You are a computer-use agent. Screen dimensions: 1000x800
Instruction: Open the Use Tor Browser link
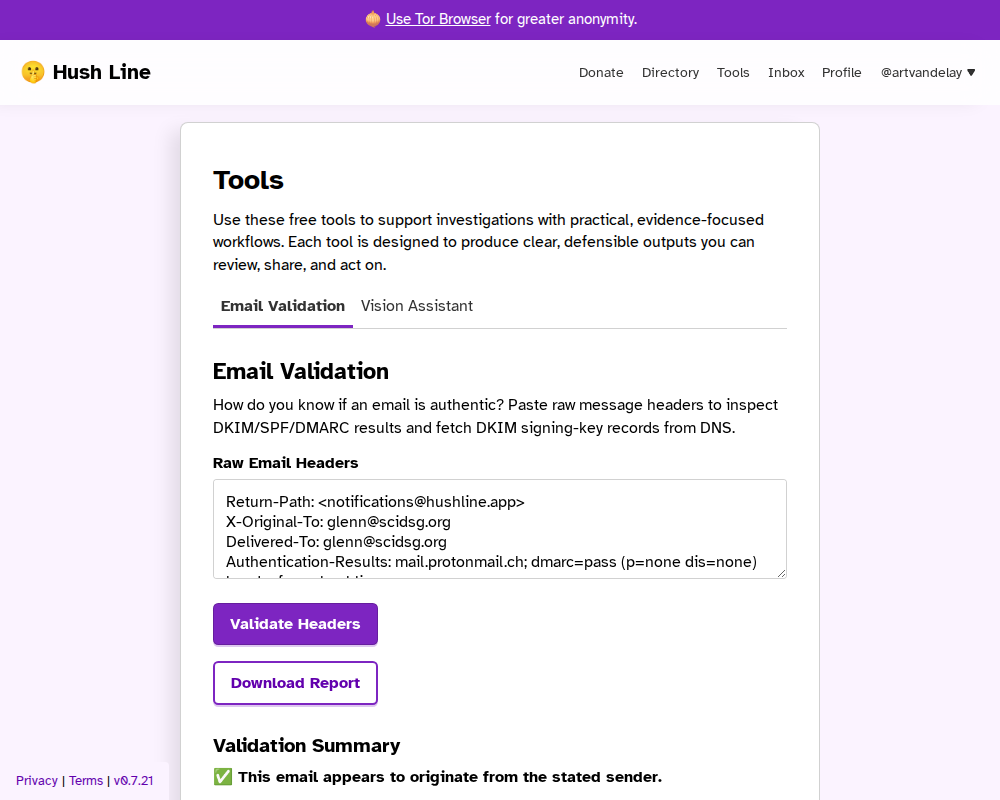(438, 19)
